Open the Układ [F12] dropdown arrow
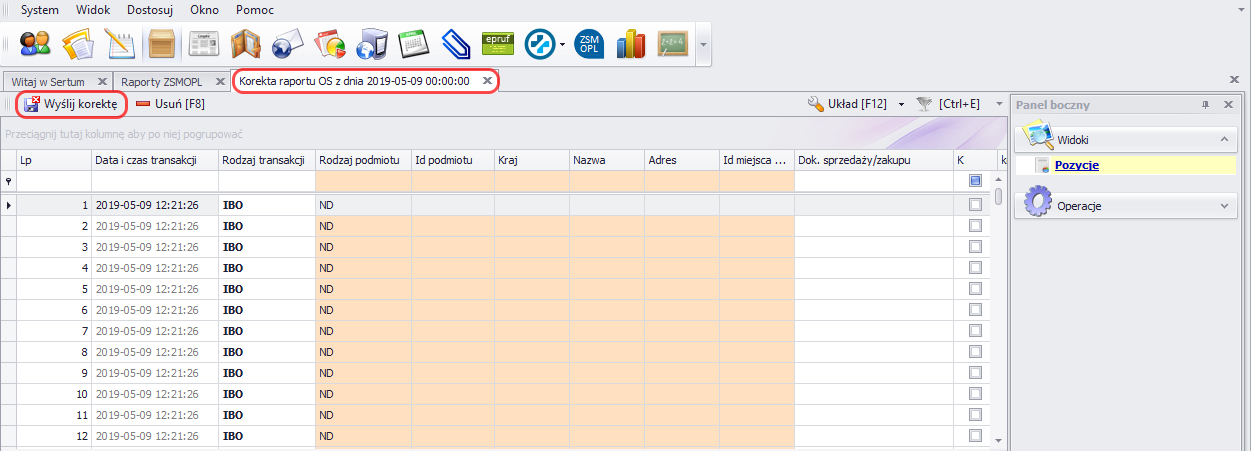This screenshot has width=1251, height=451. [901, 104]
